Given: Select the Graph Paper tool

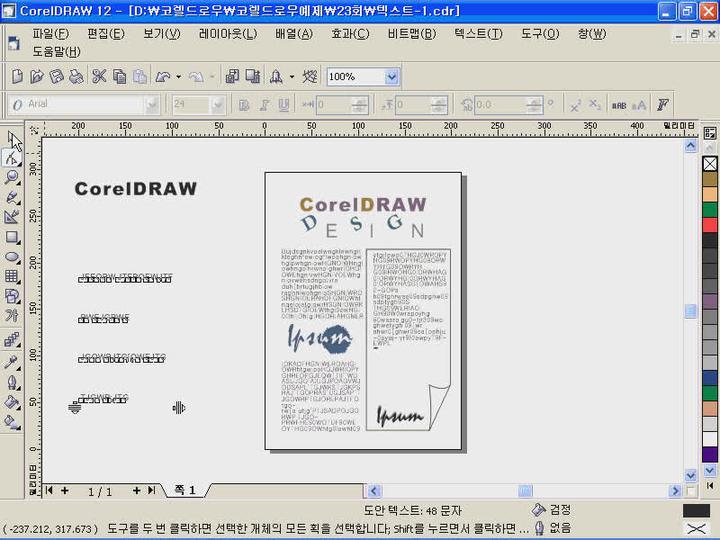Looking at the screenshot, I should tap(12, 276).
